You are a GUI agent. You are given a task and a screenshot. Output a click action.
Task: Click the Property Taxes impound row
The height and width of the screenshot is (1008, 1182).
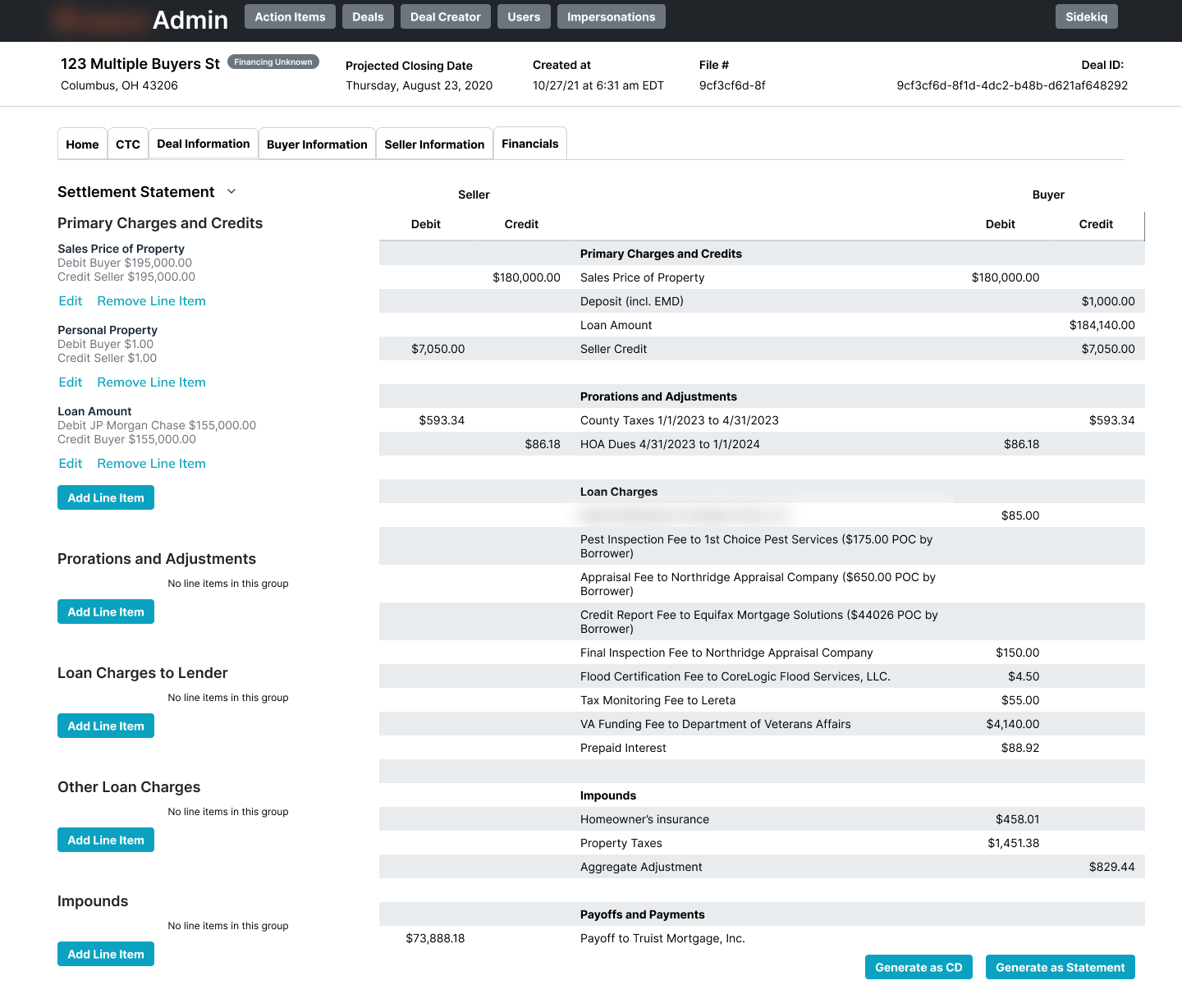pos(762,843)
